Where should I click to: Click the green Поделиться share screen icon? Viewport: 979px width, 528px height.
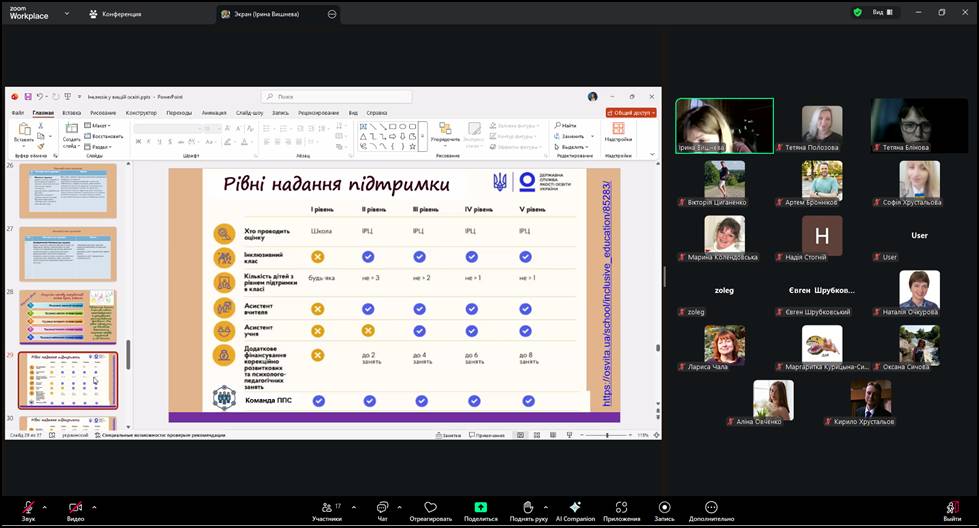pyautogui.click(x=480, y=508)
